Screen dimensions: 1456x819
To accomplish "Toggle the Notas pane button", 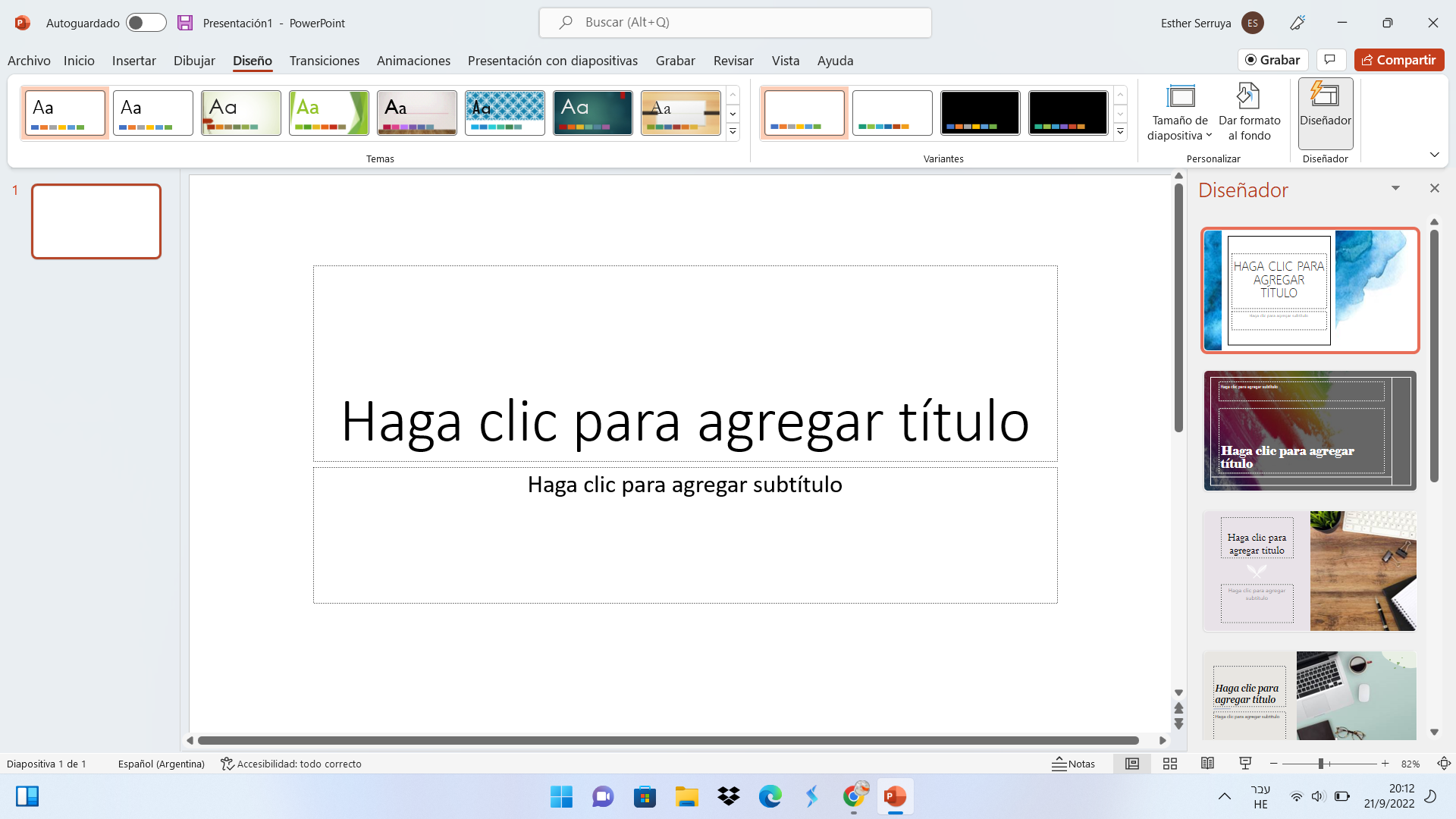I will pos(1074,764).
